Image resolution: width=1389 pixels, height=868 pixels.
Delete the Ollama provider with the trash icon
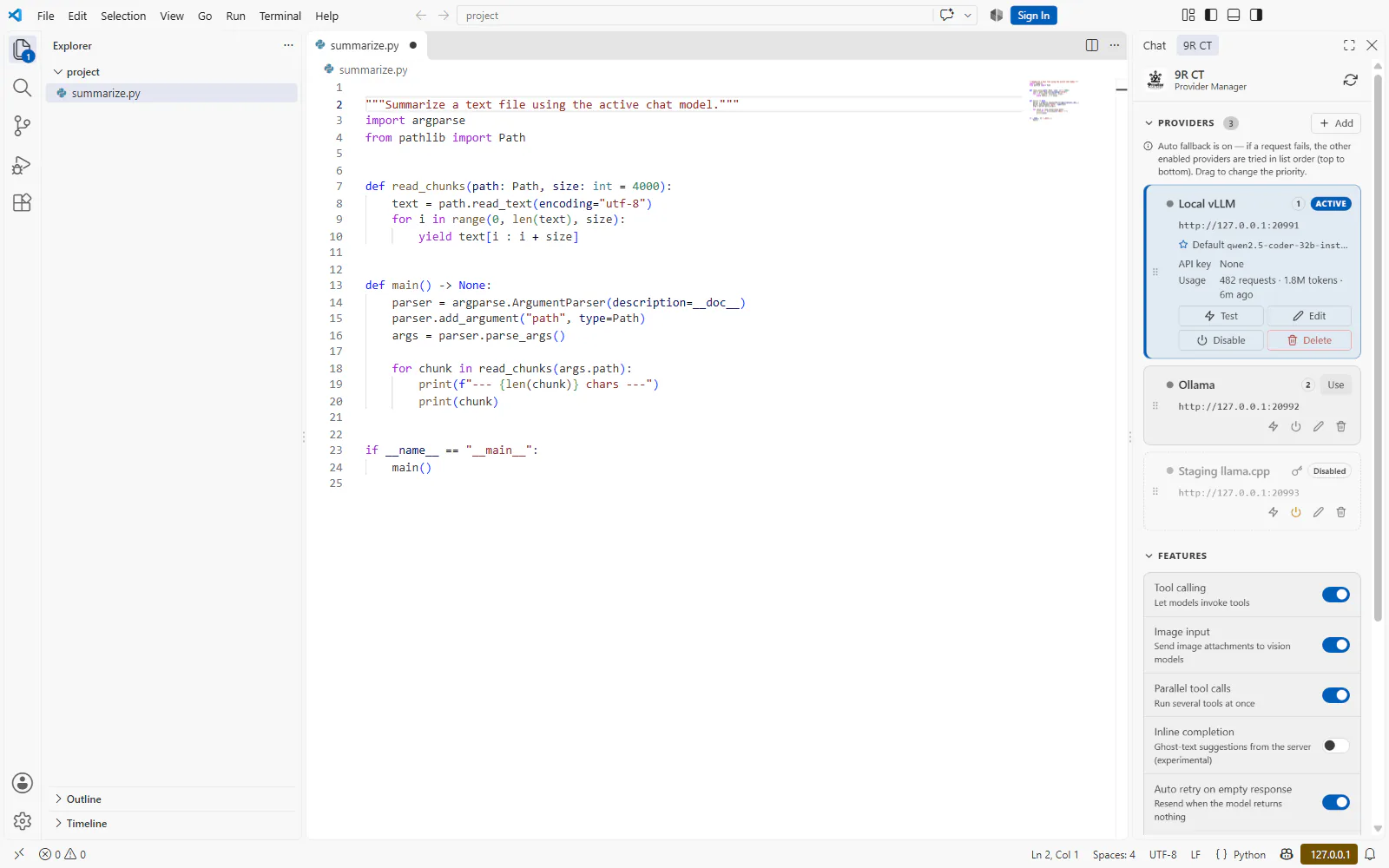pos(1341,426)
